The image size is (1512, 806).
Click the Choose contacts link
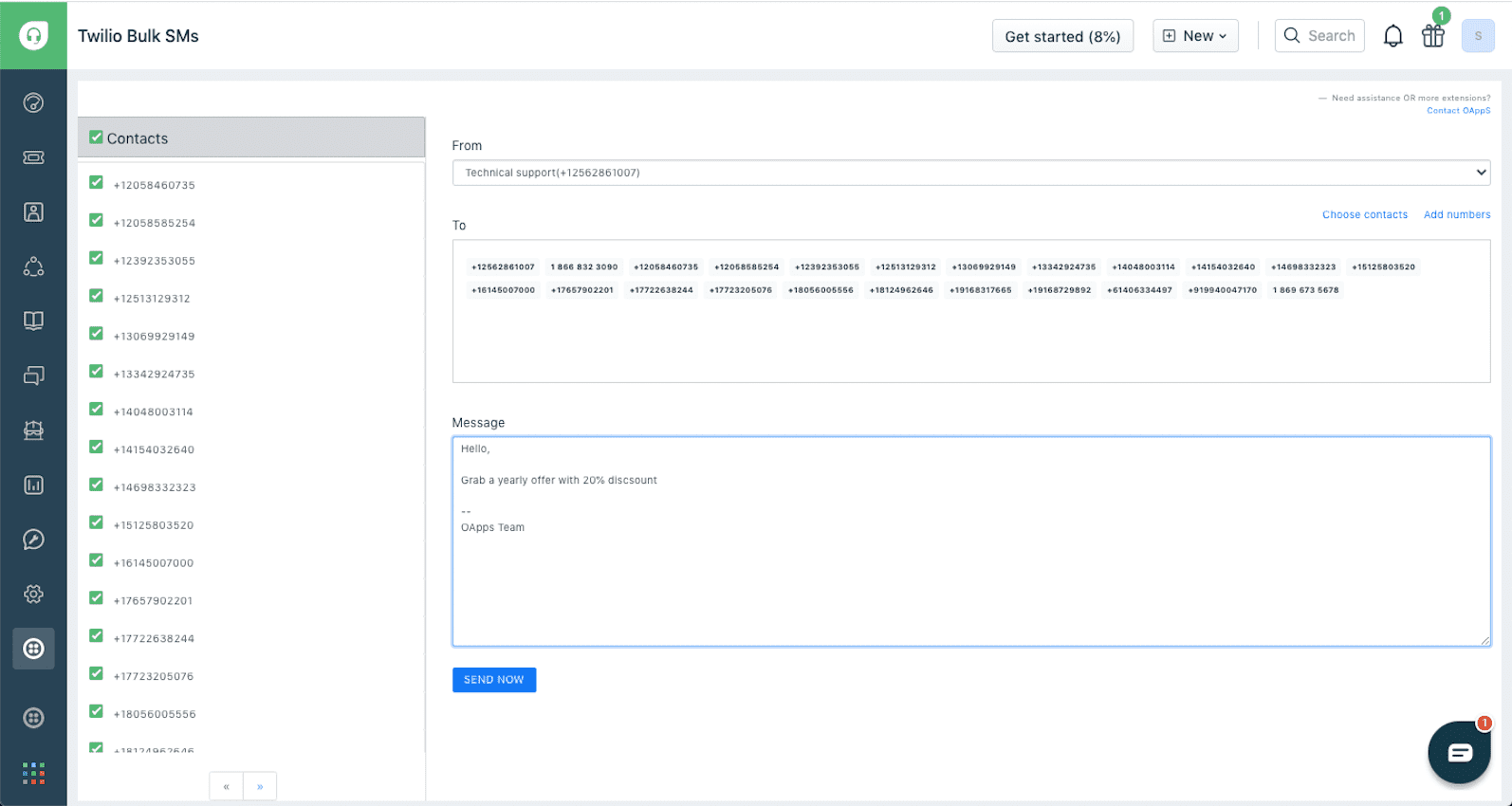1365,215
